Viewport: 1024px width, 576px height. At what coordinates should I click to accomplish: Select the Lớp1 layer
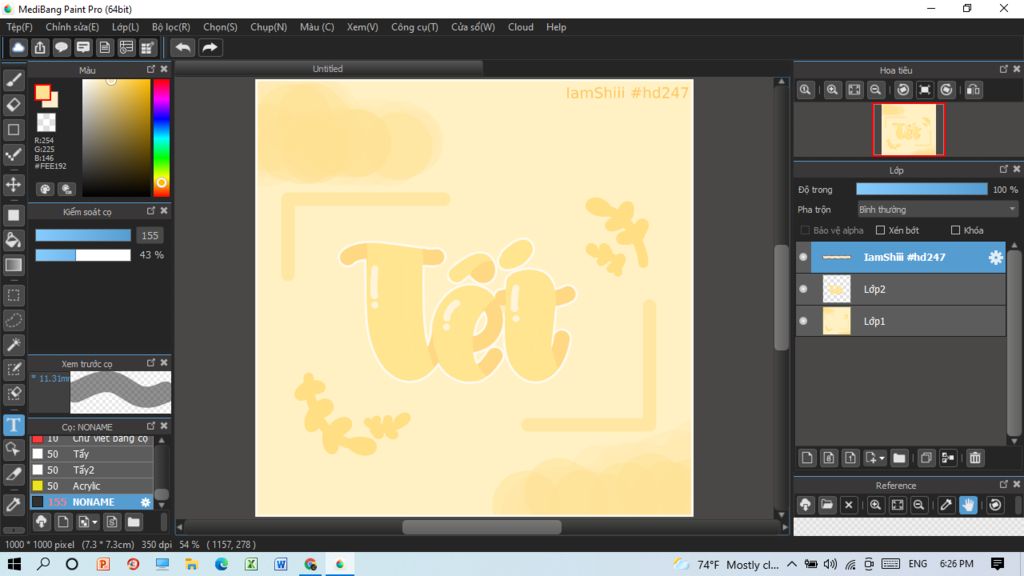pyautogui.click(x=908, y=321)
